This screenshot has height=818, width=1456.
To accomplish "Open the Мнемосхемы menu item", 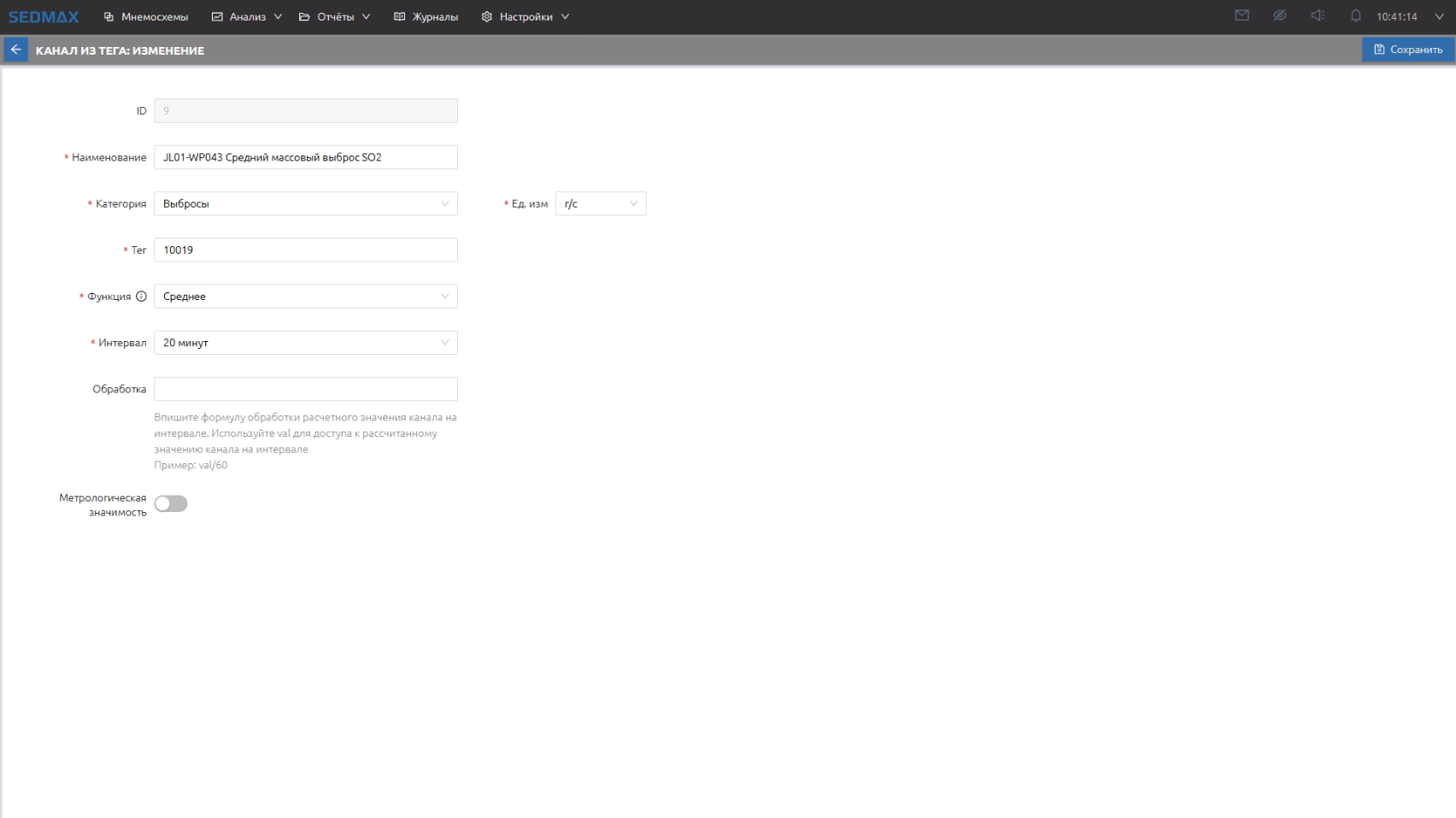I will (x=146, y=17).
